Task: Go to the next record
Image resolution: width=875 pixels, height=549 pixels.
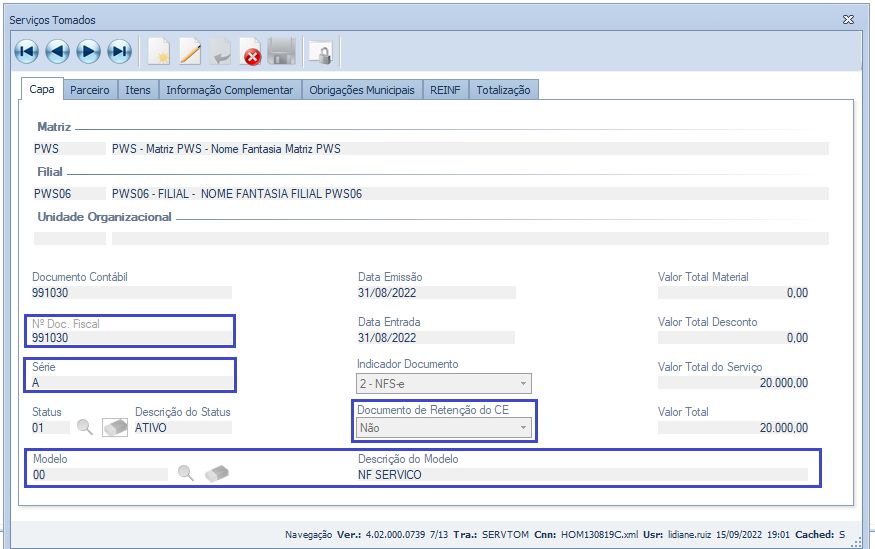Action: pyautogui.click(x=89, y=51)
